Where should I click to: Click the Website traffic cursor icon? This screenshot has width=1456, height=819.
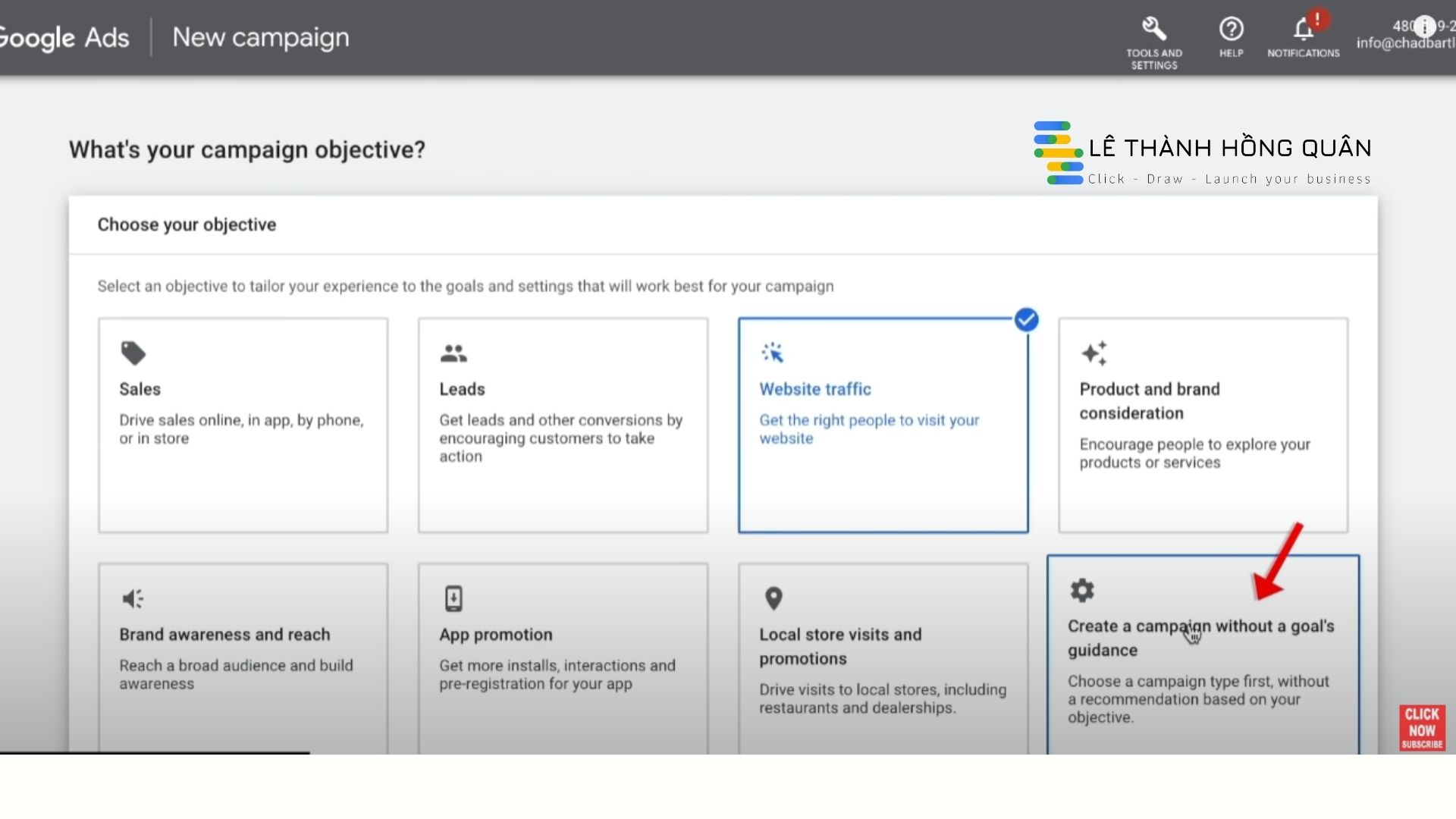pyautogui.click(x=773, y=353)
